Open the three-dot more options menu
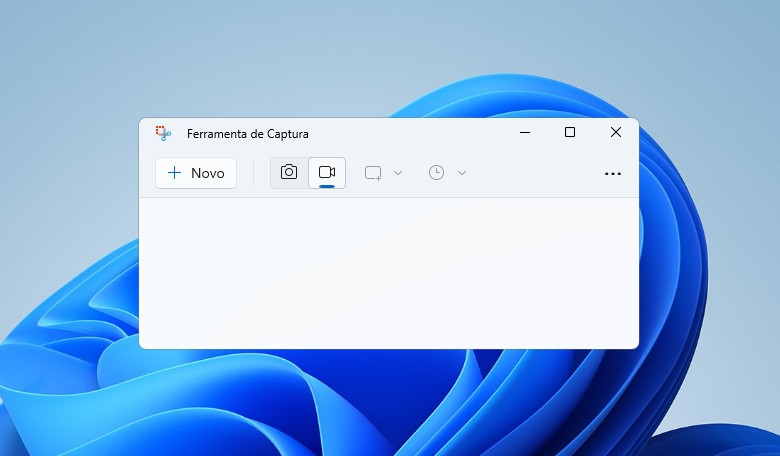Image resolution: width=780 pixels, height=456 pixels. coord(613,173)
